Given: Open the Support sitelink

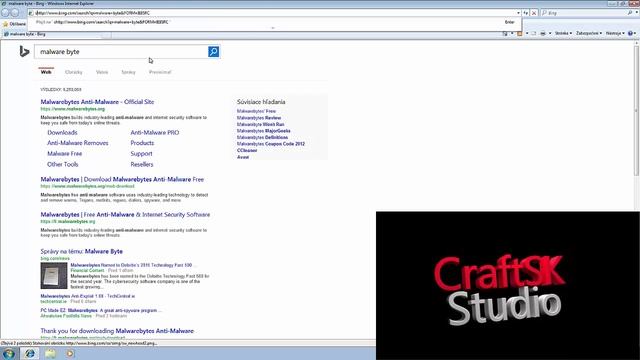Looking at the screenshot, I should pyautogui.click(x=141, y=153).
